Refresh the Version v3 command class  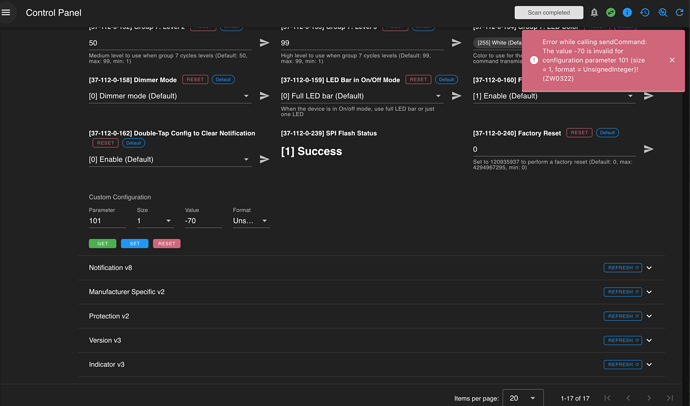[x=622, y=340]
